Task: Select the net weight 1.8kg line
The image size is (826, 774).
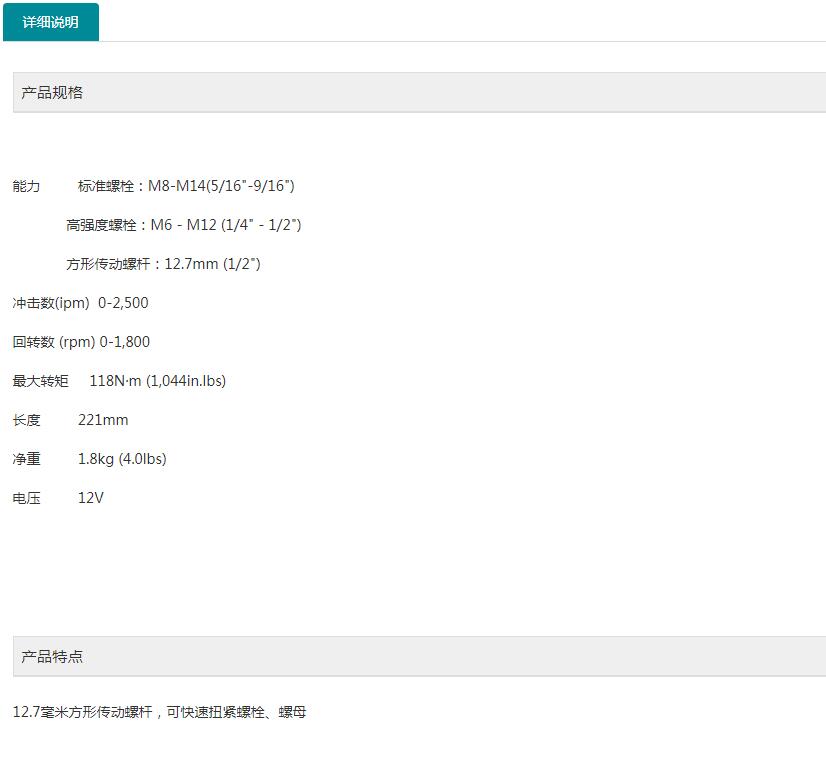Action: (90, 458)
